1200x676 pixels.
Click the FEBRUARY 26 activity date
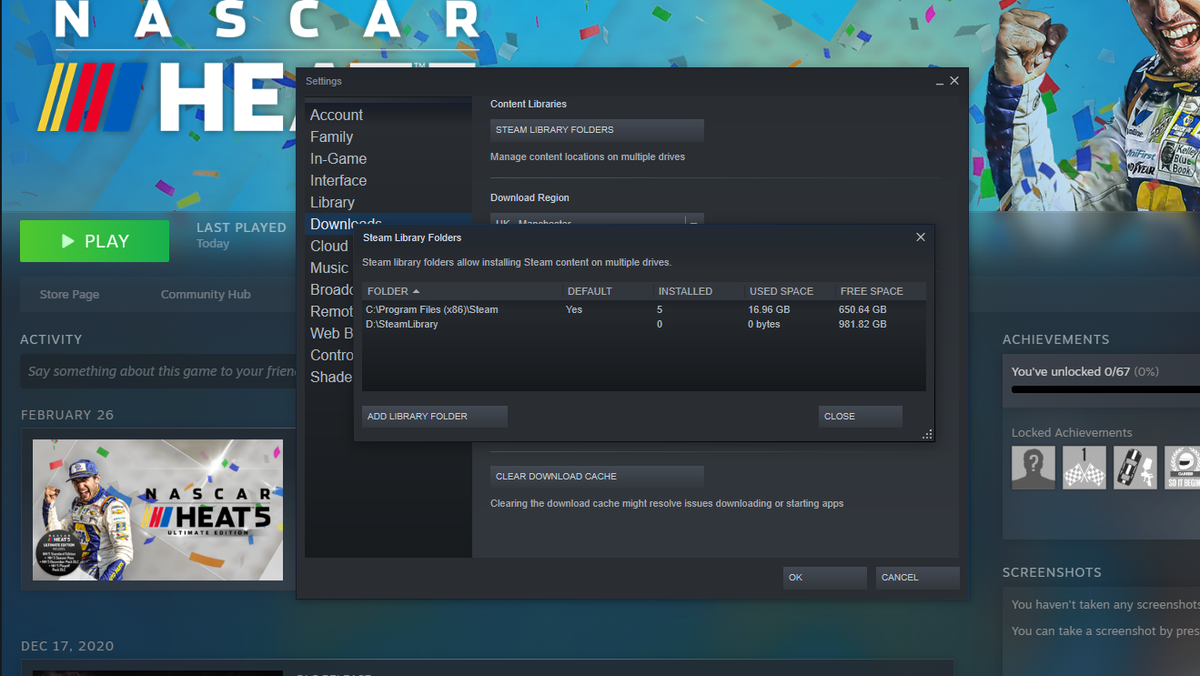tap(69, 415)
